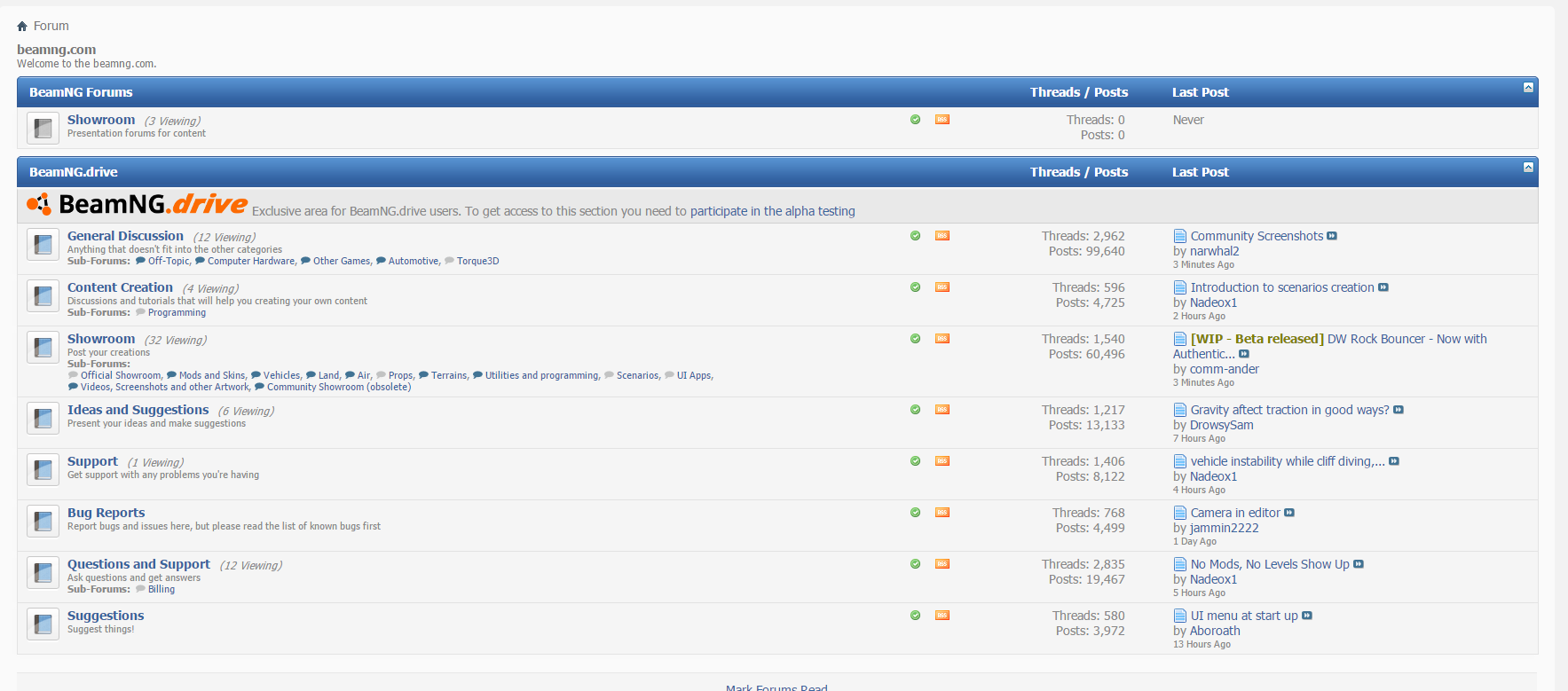Image resolution: width=1568 pixels, height=691 pixels.
Task: View jammin2222 user profile
Action: click(1224, 528)
